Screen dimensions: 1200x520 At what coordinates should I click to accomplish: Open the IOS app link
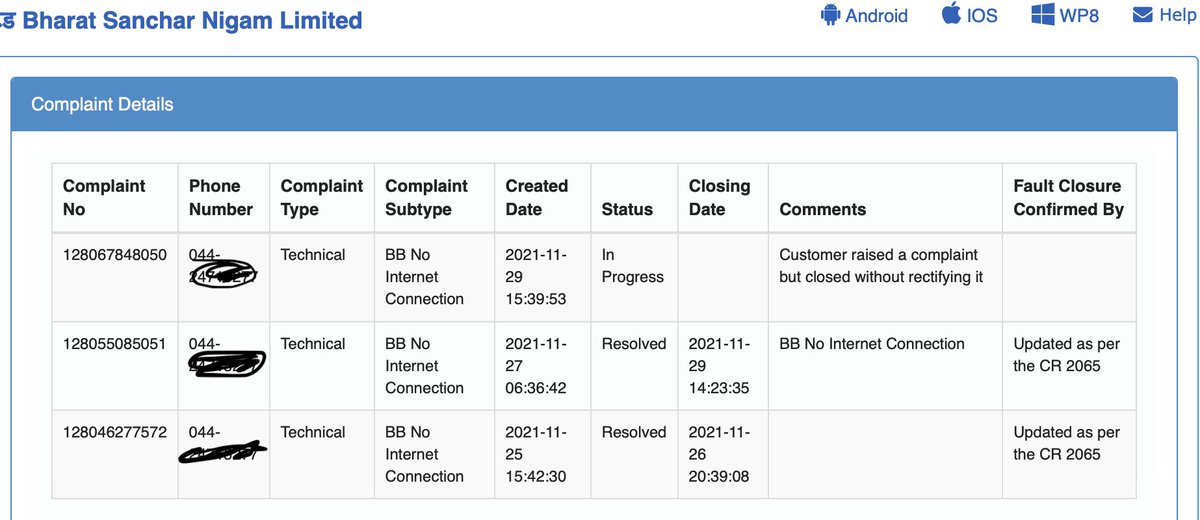coord(970,15)
